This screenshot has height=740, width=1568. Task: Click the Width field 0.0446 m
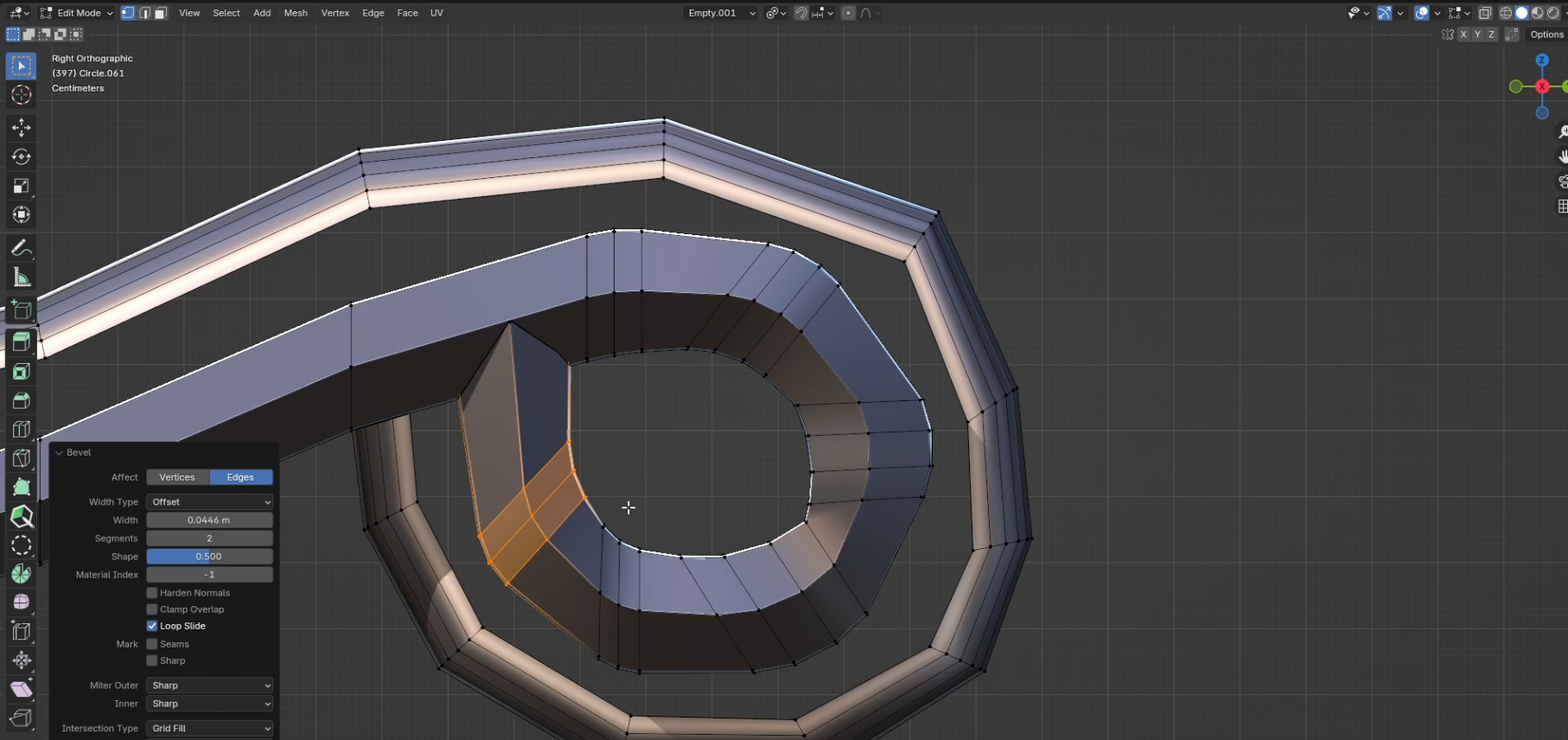[x=210, y=520]
